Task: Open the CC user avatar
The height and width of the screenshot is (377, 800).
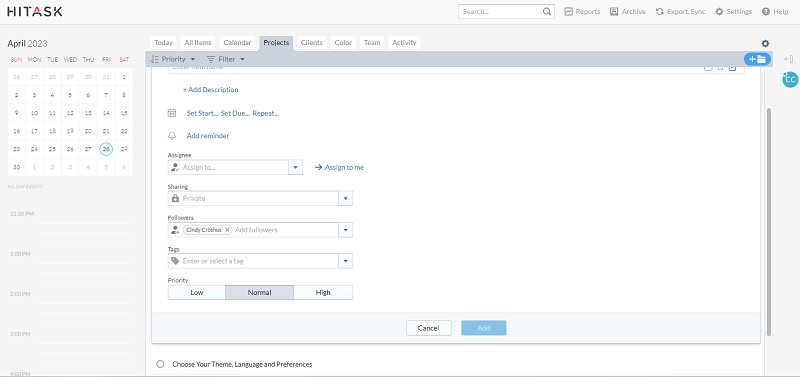Action: click(x=790, y=79)
